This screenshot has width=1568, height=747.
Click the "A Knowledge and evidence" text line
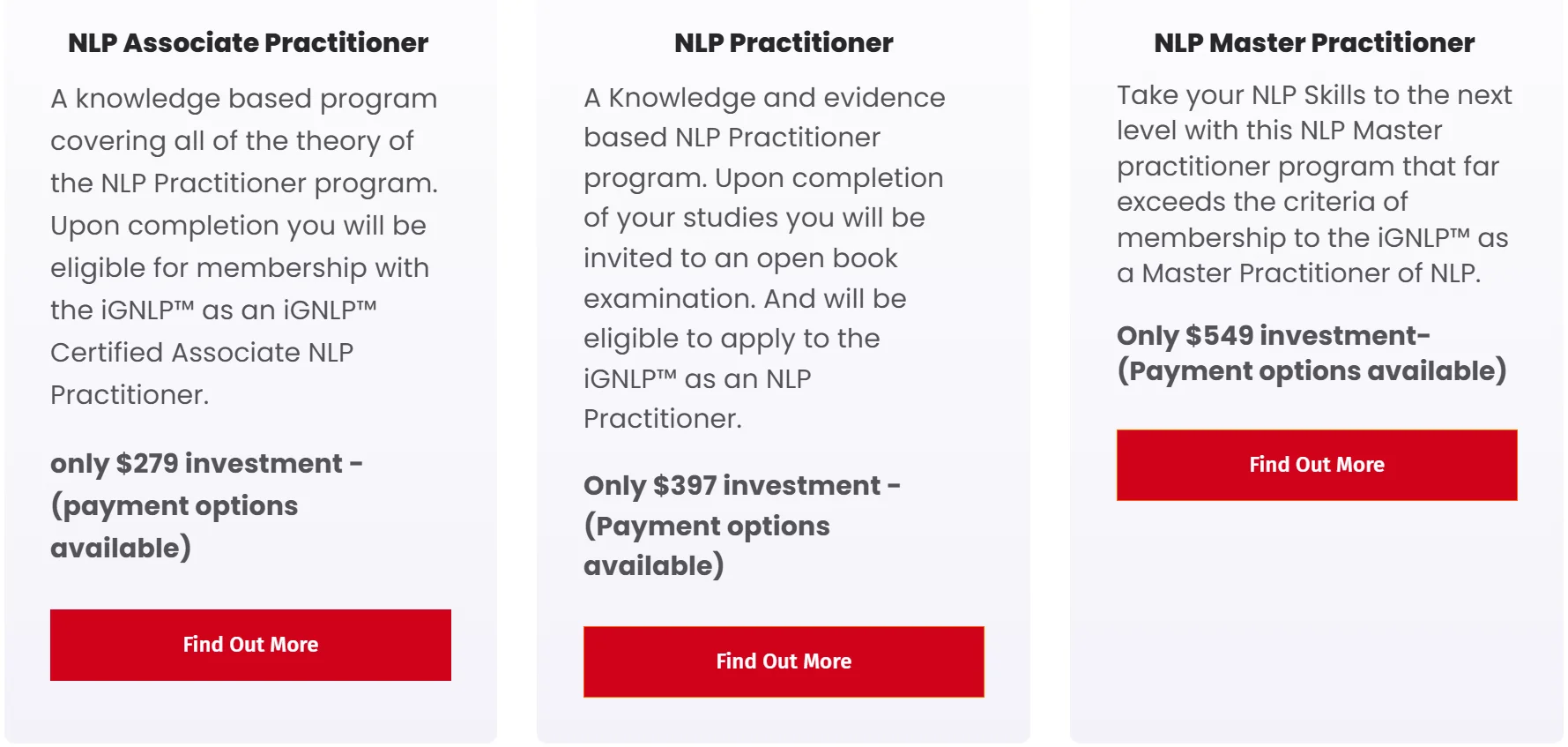point(764,98)
